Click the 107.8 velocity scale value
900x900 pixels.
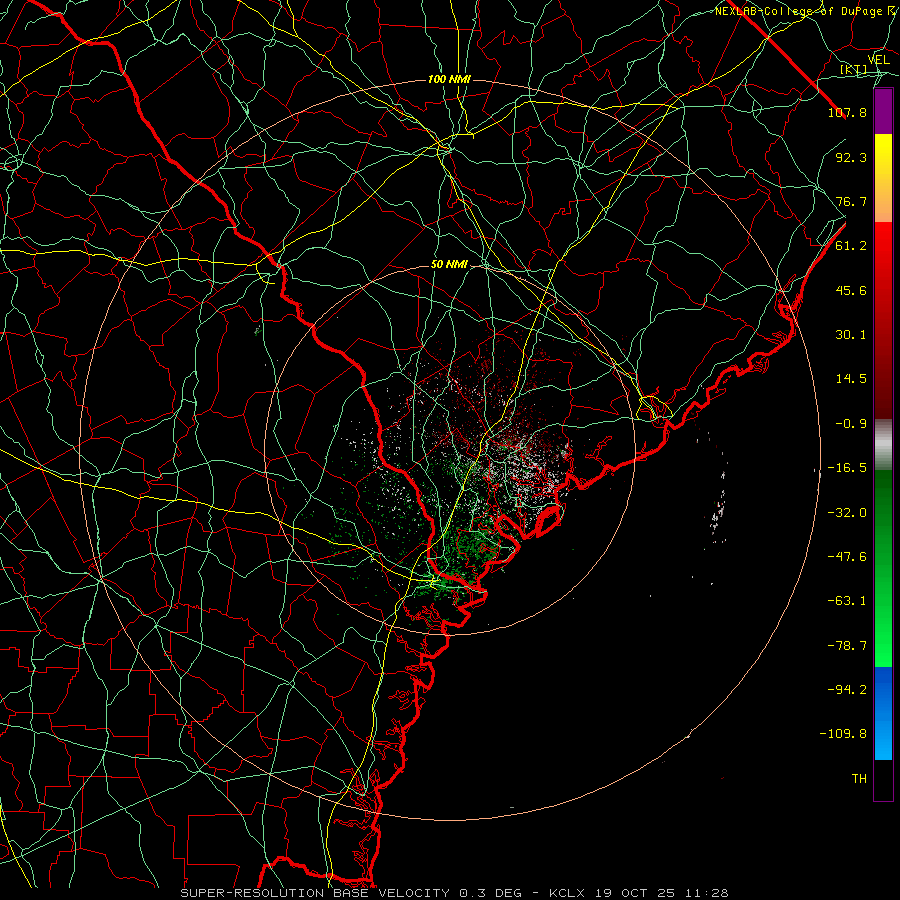tap(847, 112)
